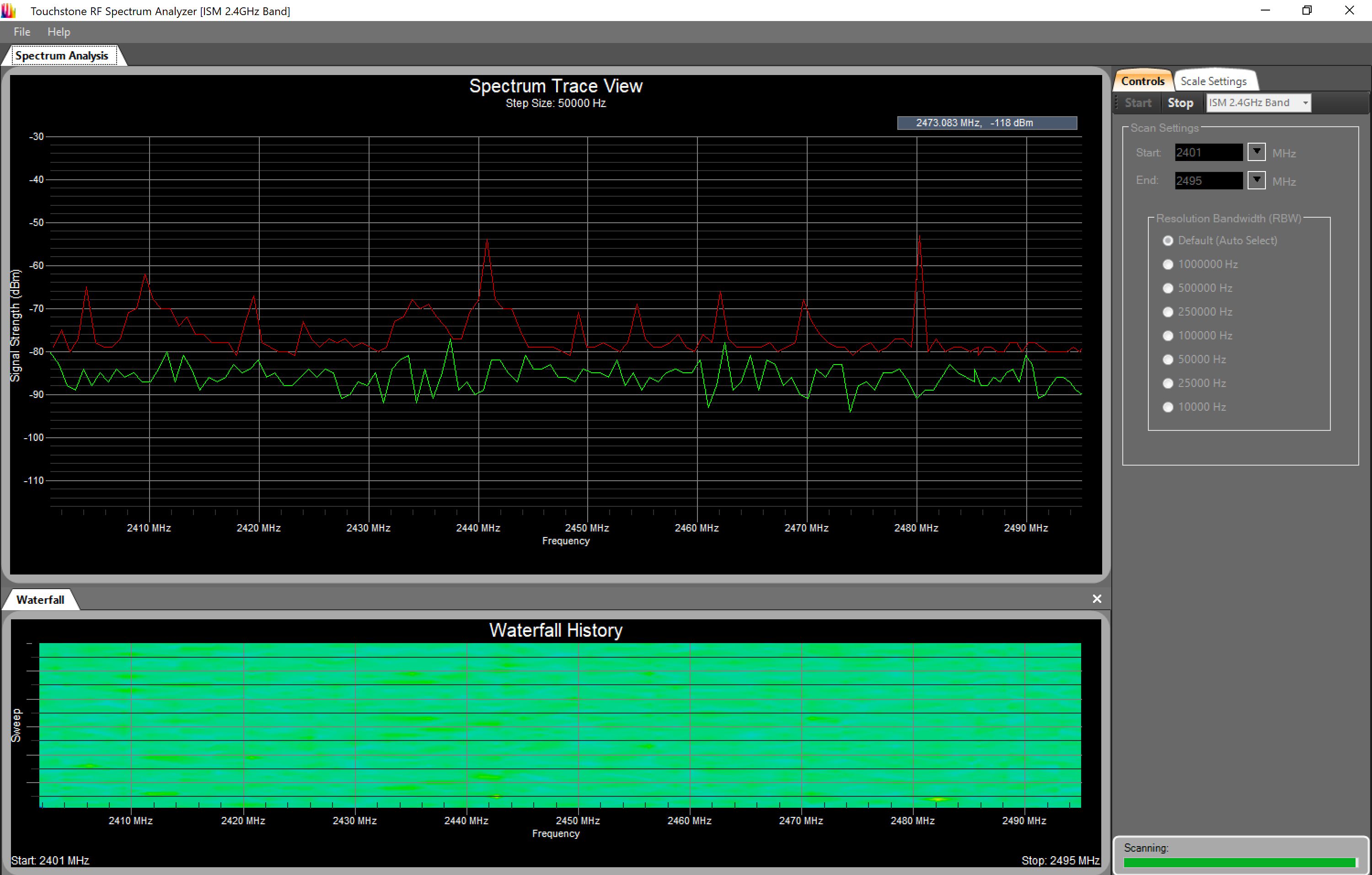Click the frequency readout showing 2473.083 MHz
Screen dimensions: 1372x875
pos(987,123)
